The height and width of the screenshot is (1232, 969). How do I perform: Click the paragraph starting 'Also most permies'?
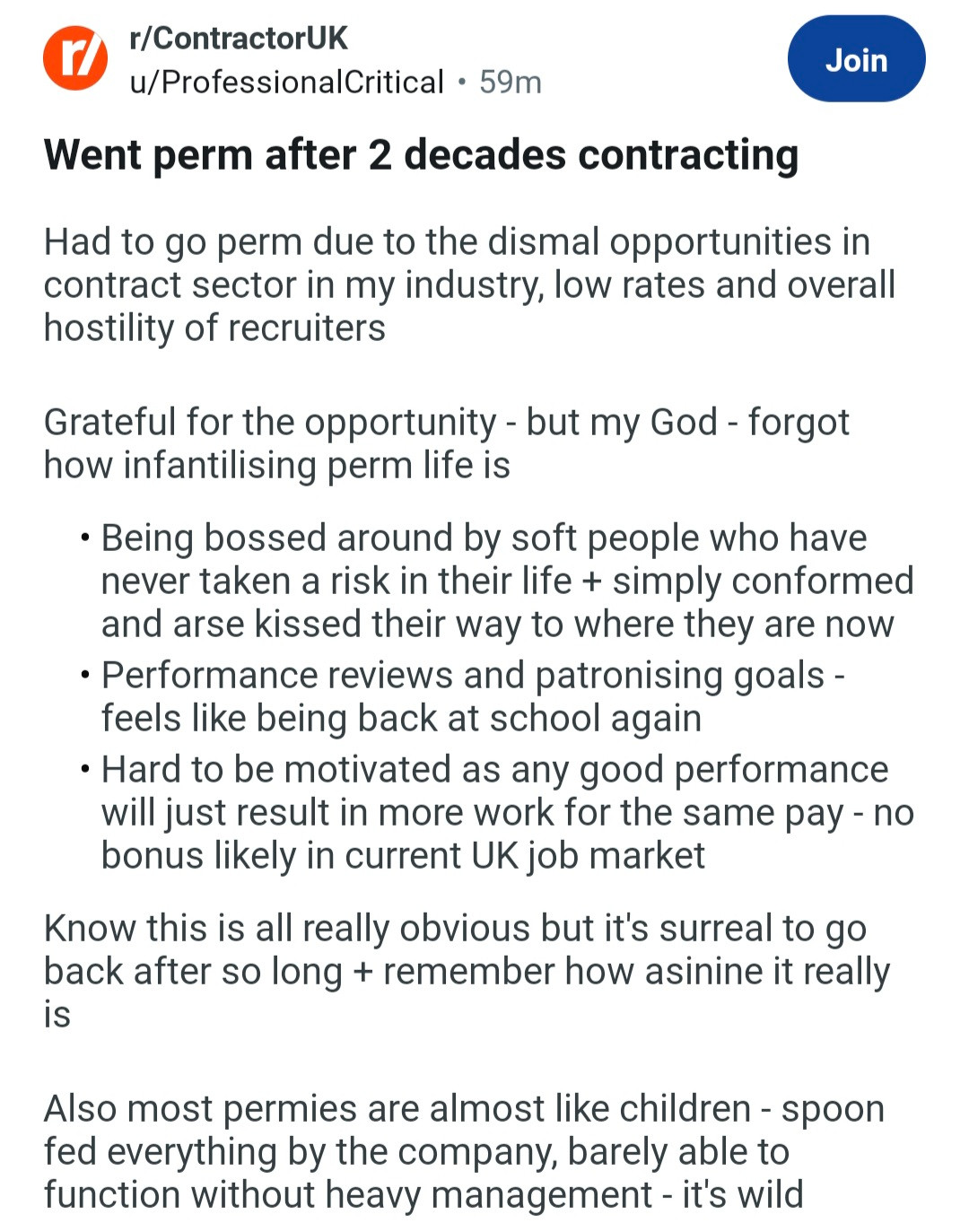pyautogui.click(x=464, y=1151)
